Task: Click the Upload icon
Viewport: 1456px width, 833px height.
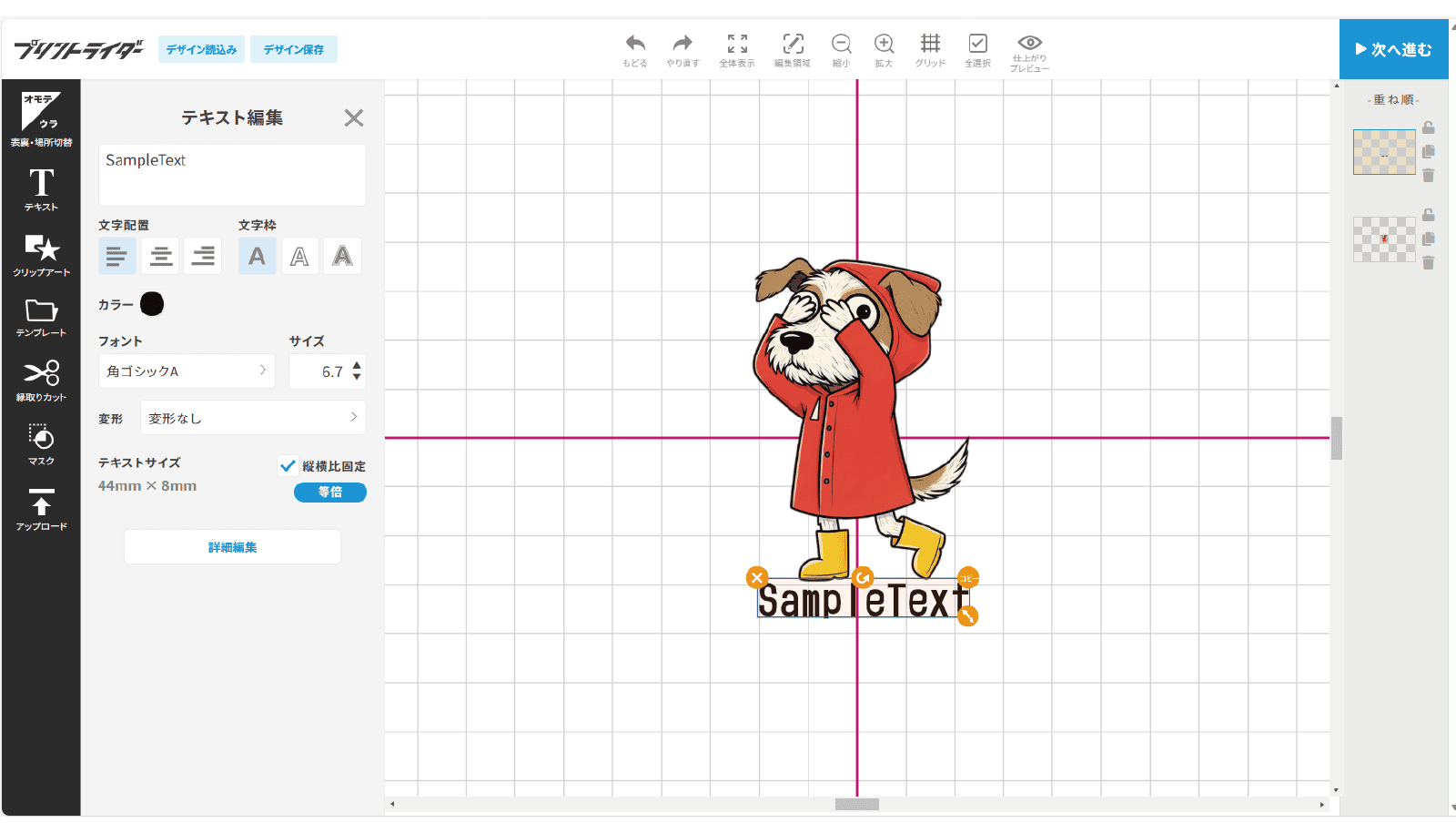Action: tap(41, 509)
